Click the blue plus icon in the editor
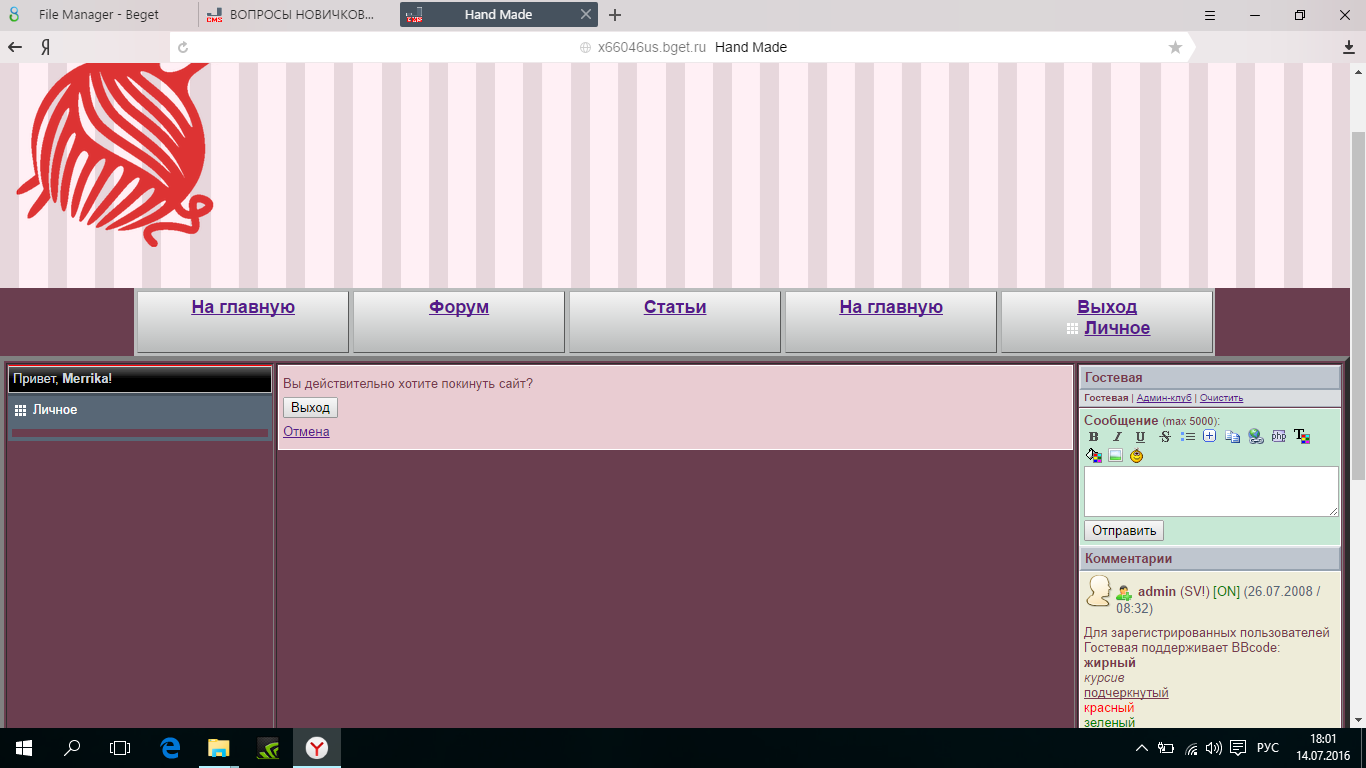The height and width of the screenshot is (768, 1366). (1209, 436)
